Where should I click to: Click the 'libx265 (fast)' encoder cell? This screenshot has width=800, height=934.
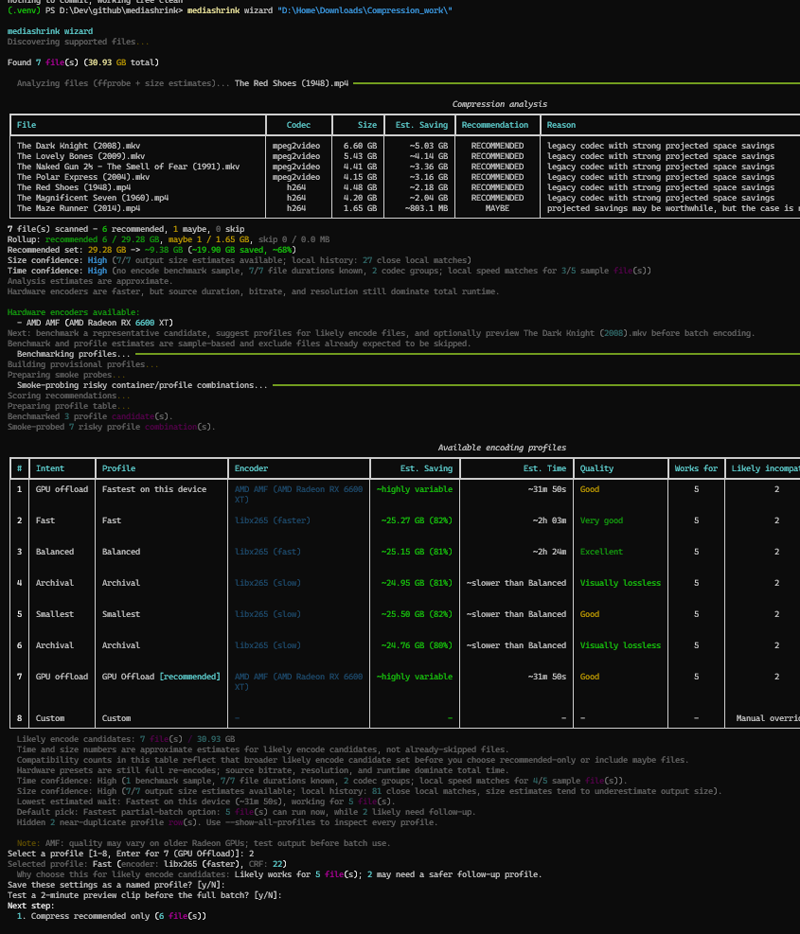[x=268, y=552]
